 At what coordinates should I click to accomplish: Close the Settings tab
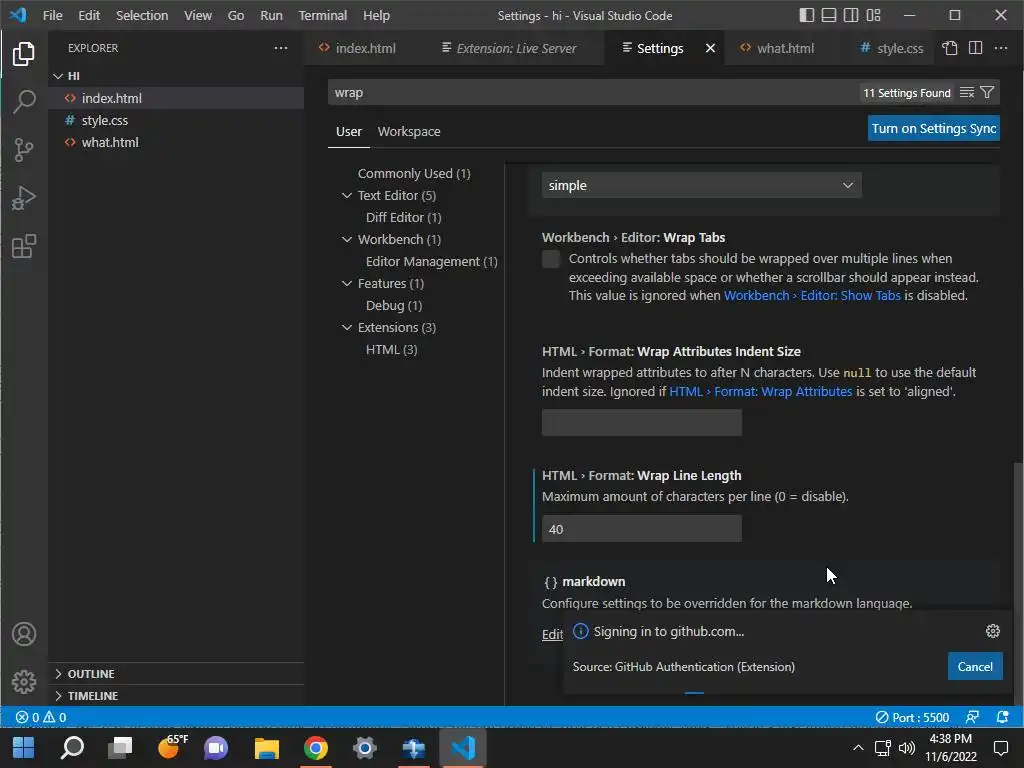point(710,48)
